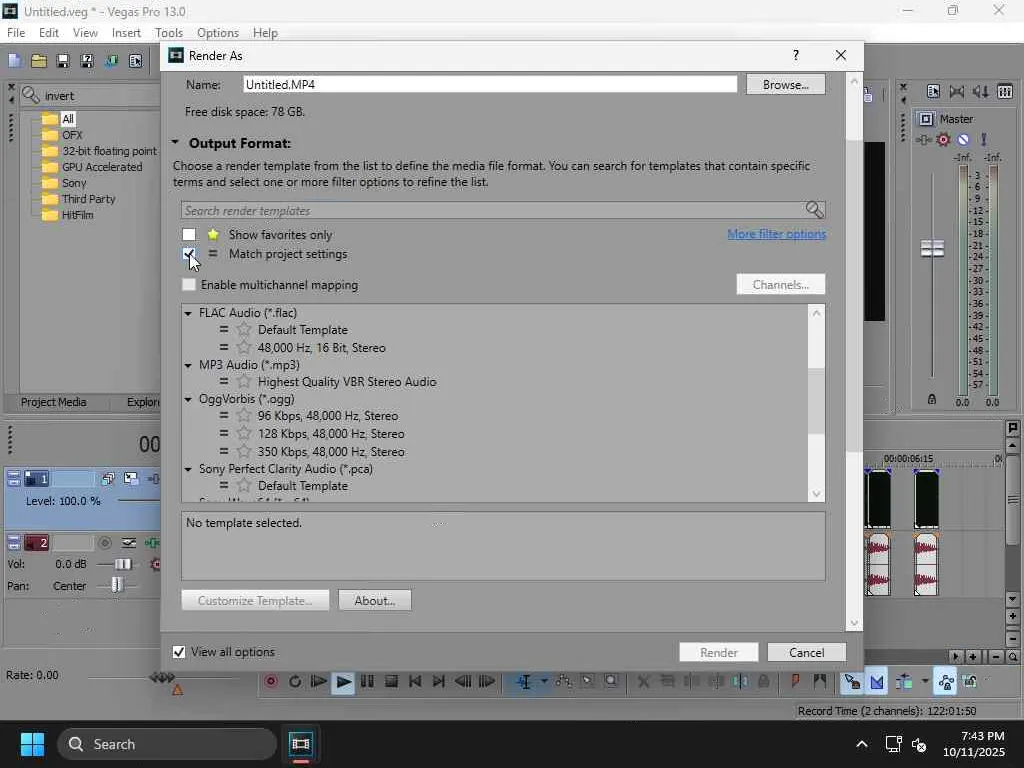The image size is (1024, 768).
Task: Toggle Loop Playback in transport bar
Action: coord(295,681)
